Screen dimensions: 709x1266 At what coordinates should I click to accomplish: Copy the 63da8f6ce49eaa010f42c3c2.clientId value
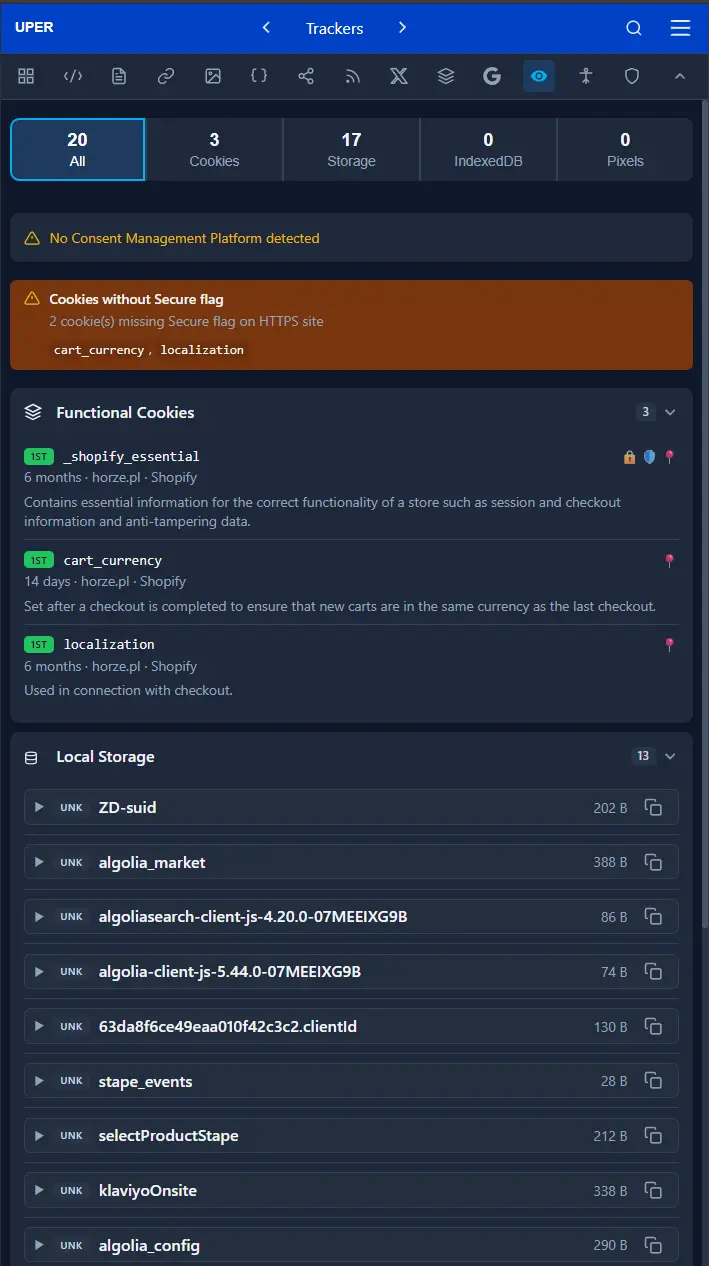(x=654, y=1026)
